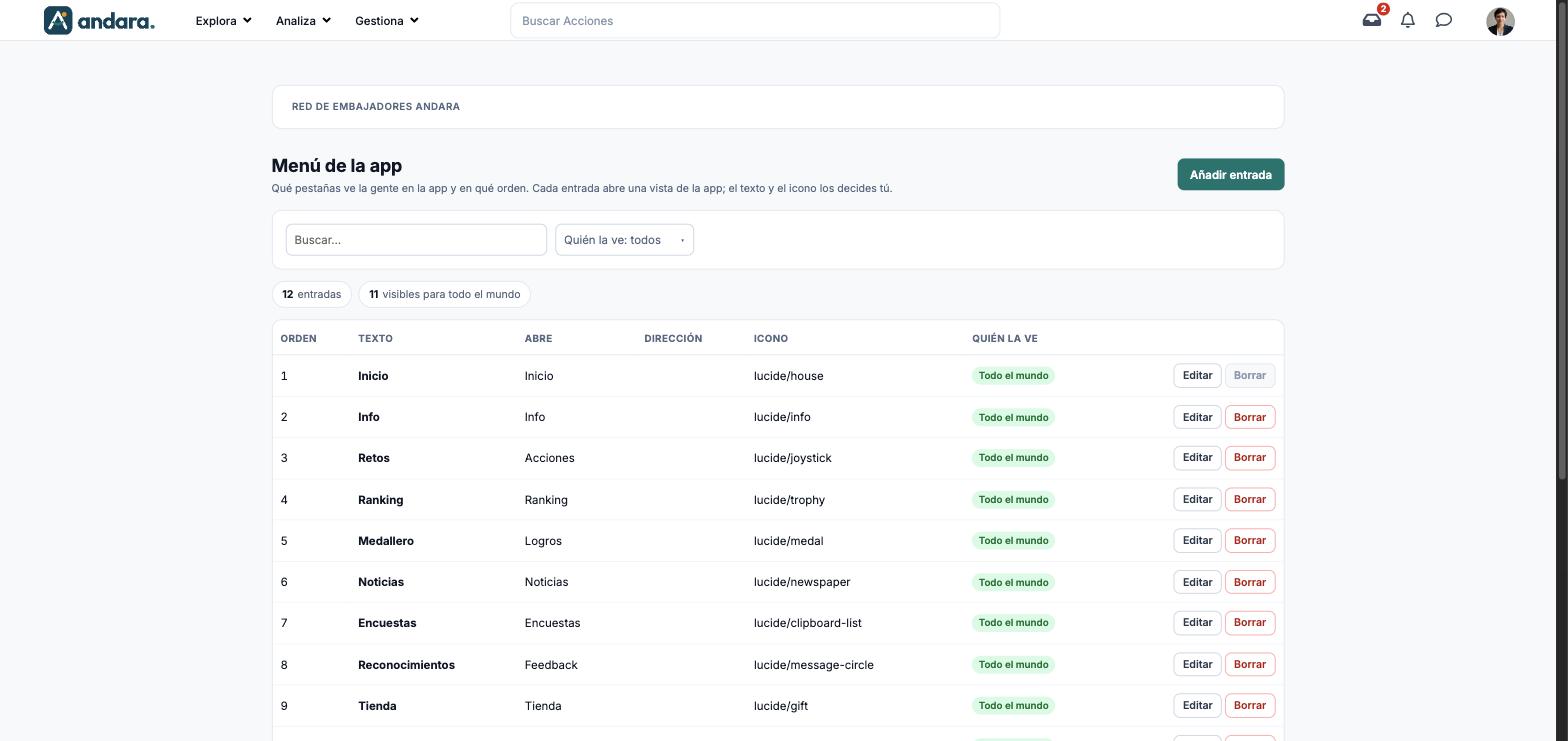
Task: Edit the Medallero entry
Action: pyautogui.click(x=1197, y=541)
